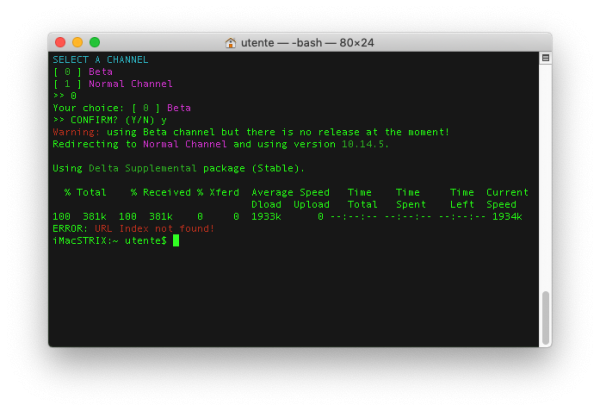Viewport: 600px width, 411px height.
Task: Click the '% Xferd' column header
Action: [x=218, y=192]
